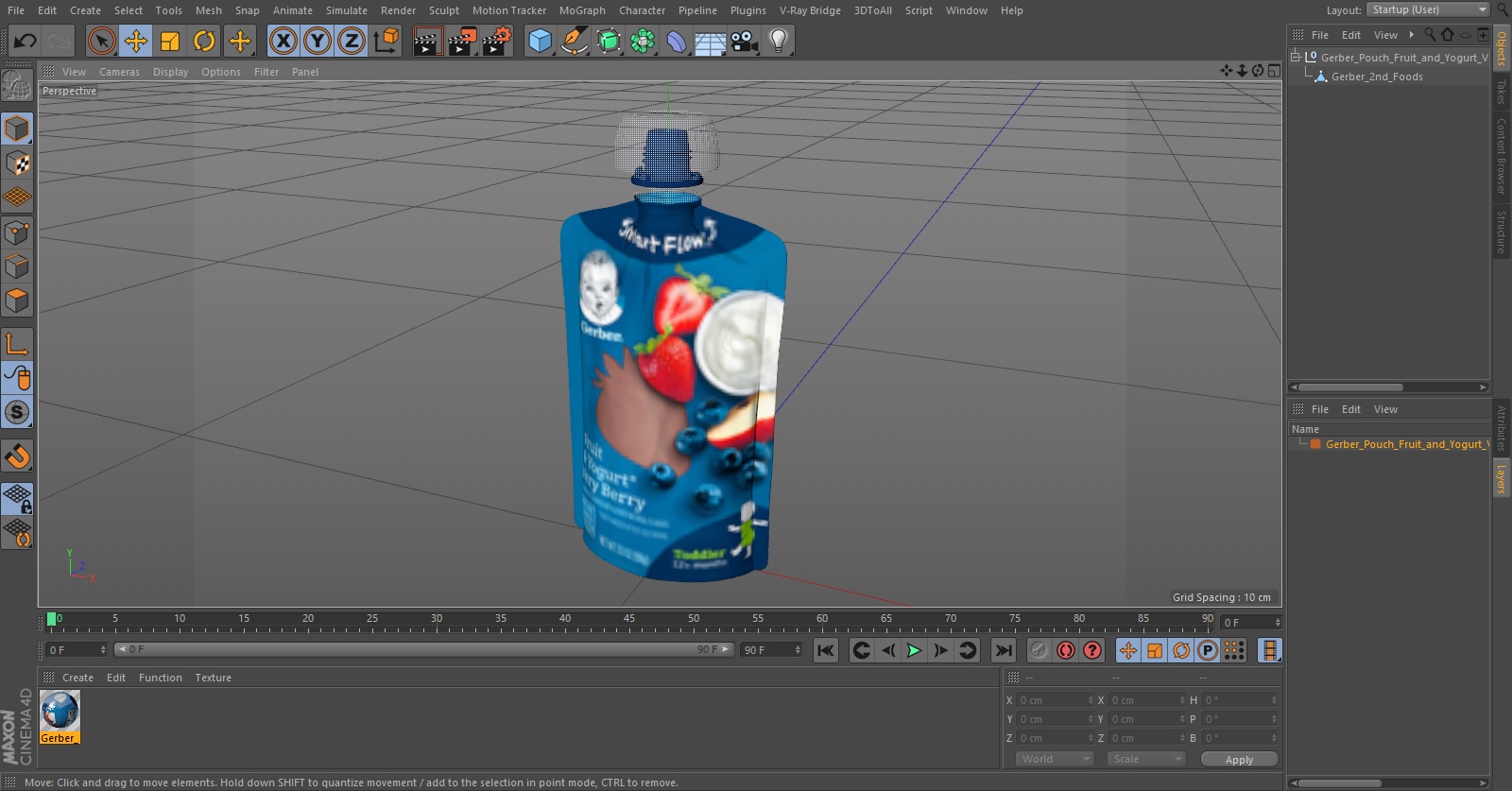Screen dimensions: 1512x791
Task: Switch to Texture mode in left palette
Action: click(x=17, y=163)
